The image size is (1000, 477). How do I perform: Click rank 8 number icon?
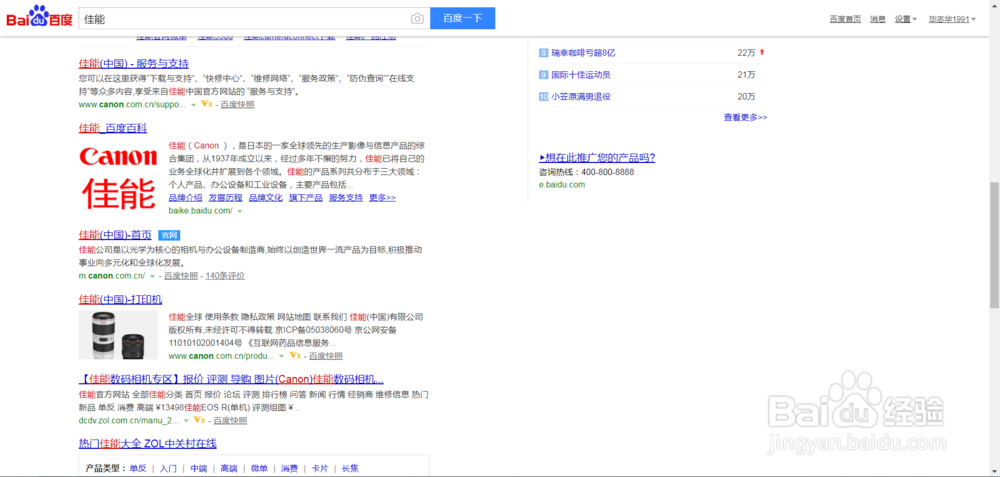(x=543, y=53)
